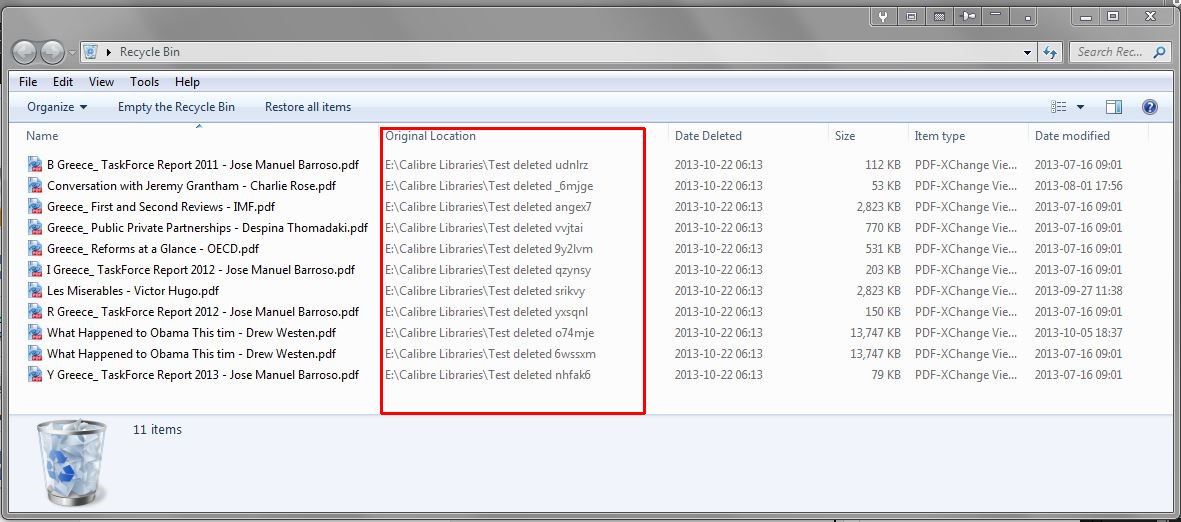Open the Organize dropdown menu
This screenshot has width=1181, height=522.
(57, 107)
